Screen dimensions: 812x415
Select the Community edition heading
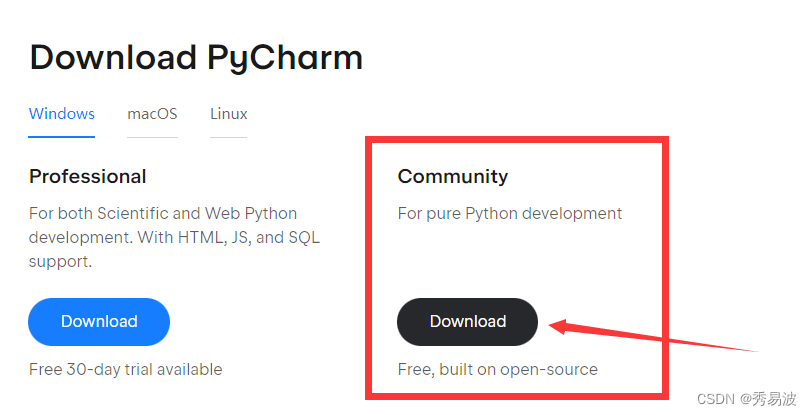coord(452,176)
